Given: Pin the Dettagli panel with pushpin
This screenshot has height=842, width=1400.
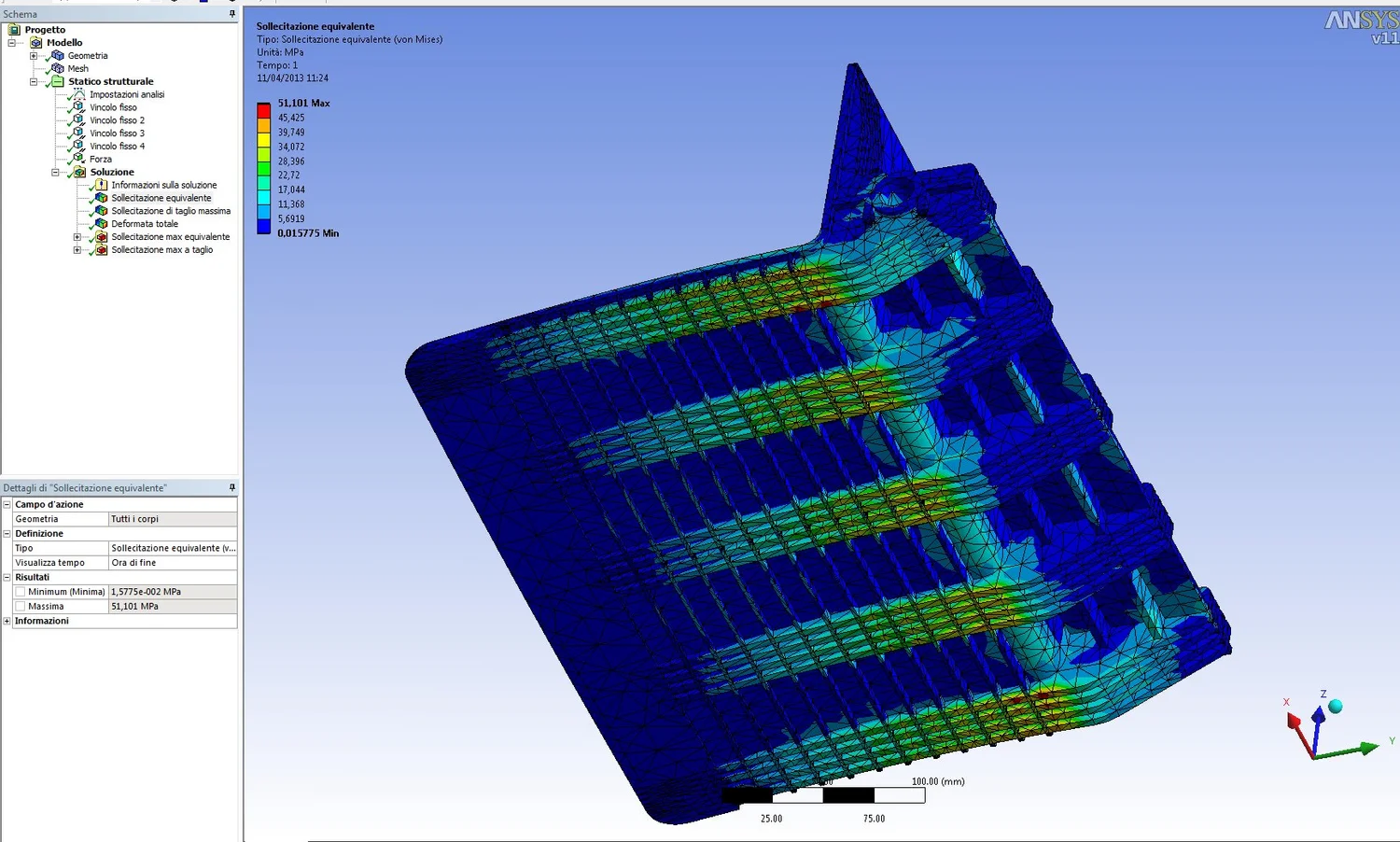Looking at the screenshot, I should [232, 487].
